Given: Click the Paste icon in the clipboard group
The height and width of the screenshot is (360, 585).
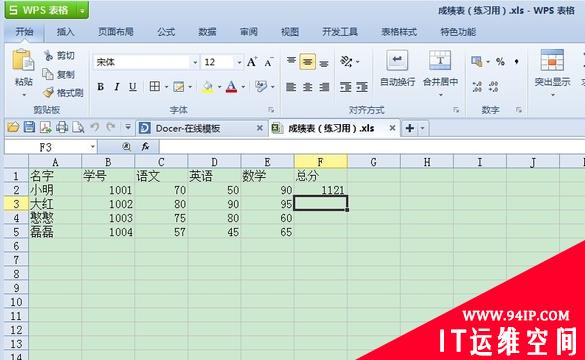Looking at the screenshot, I should coord(23,61).
